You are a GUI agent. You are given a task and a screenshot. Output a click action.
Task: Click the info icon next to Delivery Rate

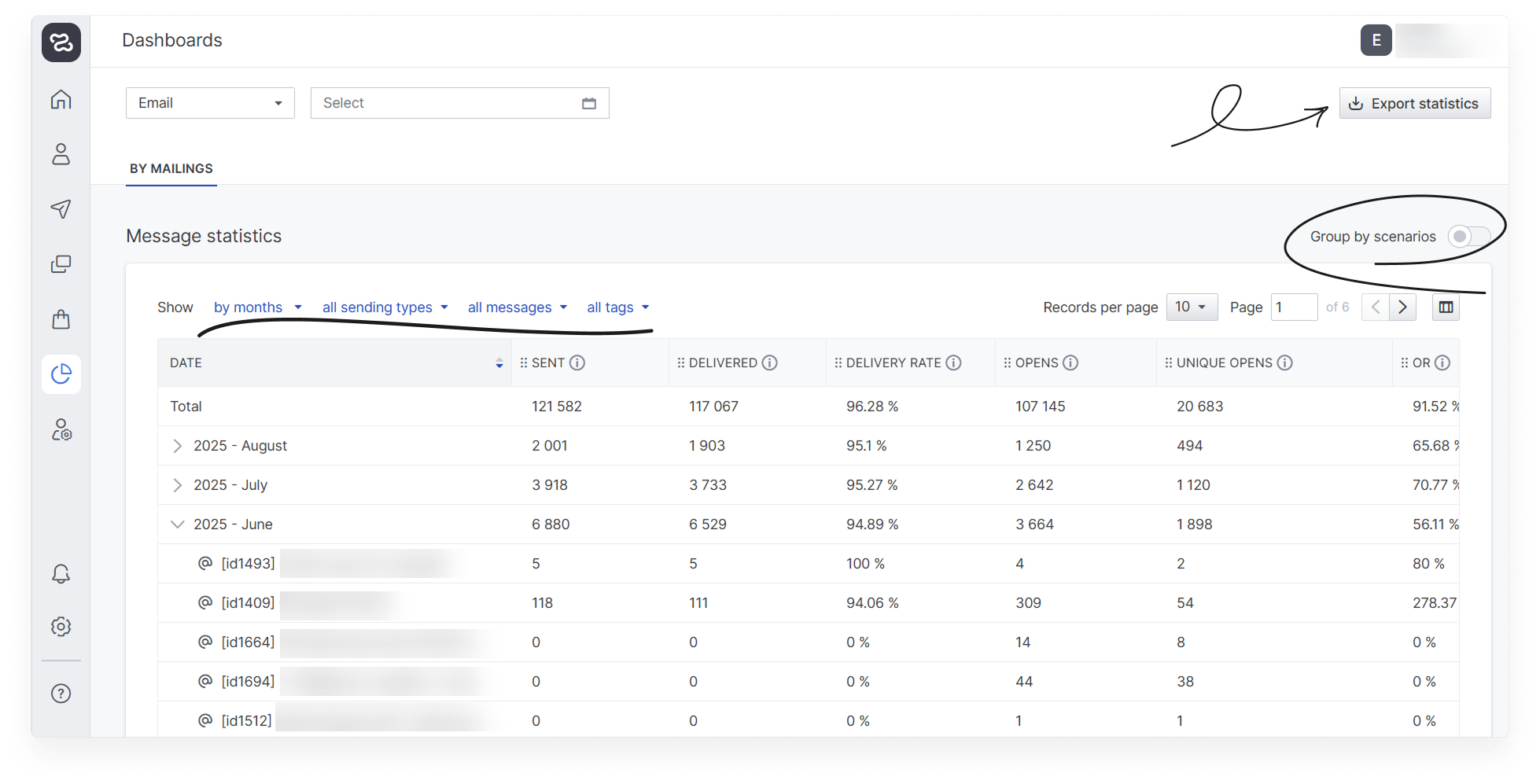coord(953,363)
